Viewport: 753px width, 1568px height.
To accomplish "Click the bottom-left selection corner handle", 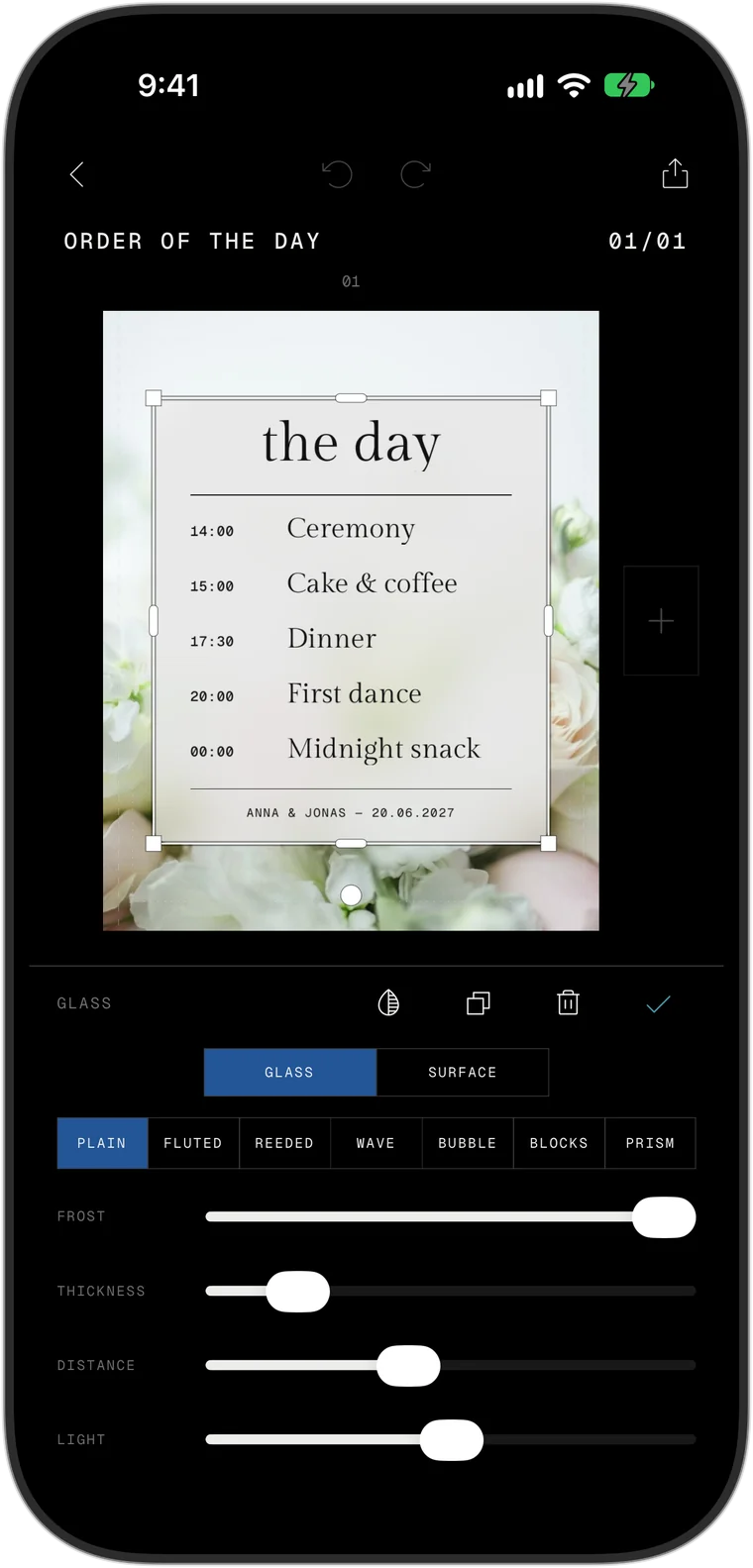I will click(x=154, y=844).
